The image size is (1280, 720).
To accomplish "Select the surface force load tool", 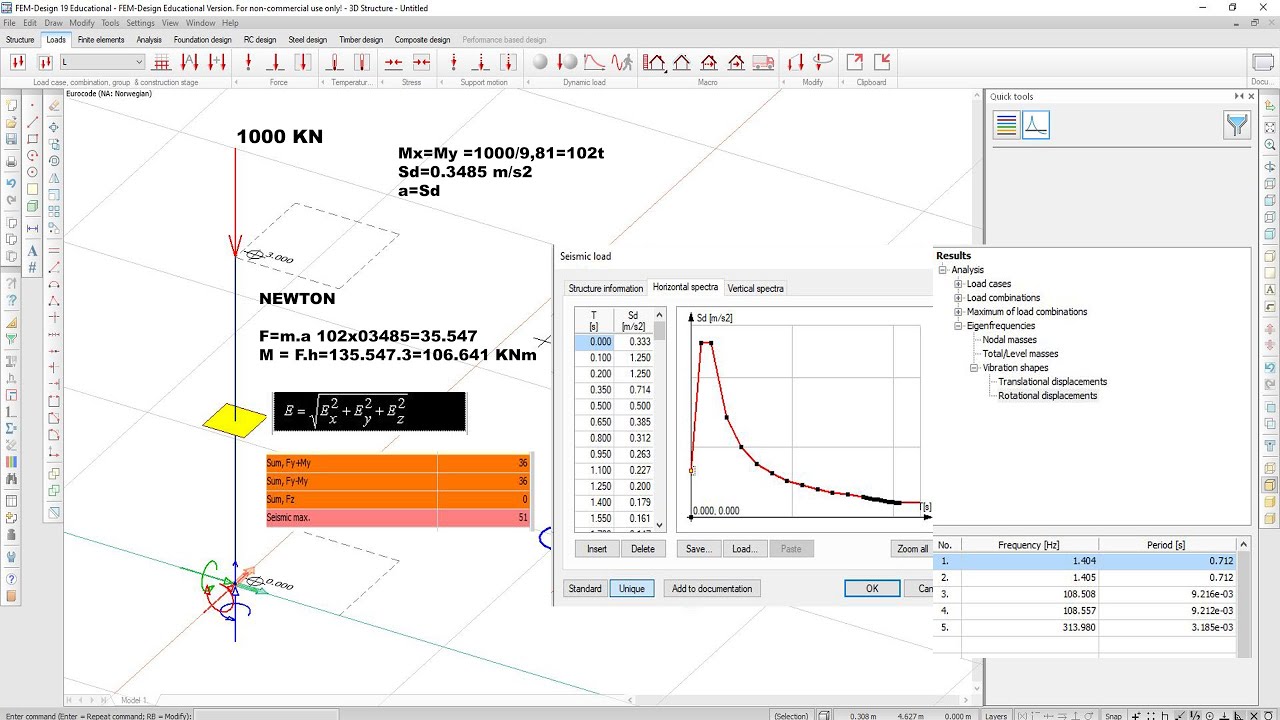I will (x=303, y=62).
